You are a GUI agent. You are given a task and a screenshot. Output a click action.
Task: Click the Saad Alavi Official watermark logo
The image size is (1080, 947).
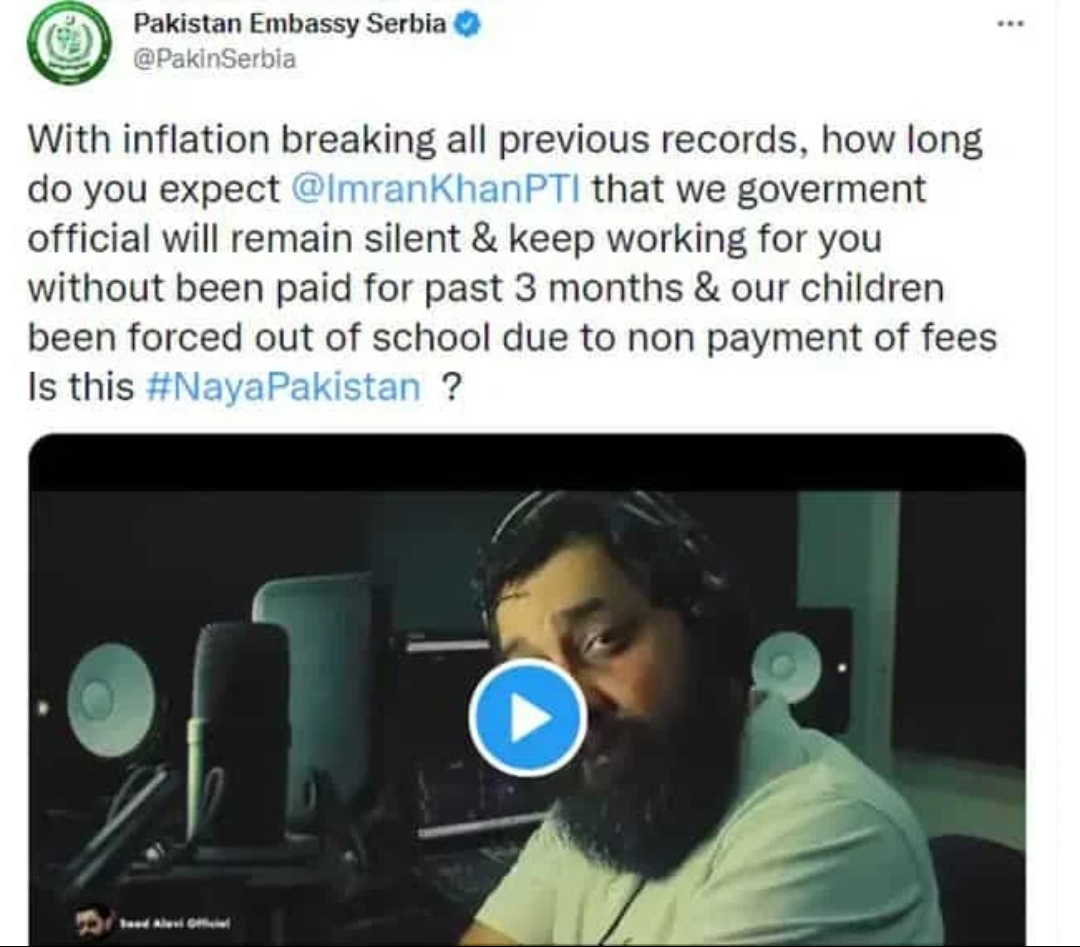(153, 922)
